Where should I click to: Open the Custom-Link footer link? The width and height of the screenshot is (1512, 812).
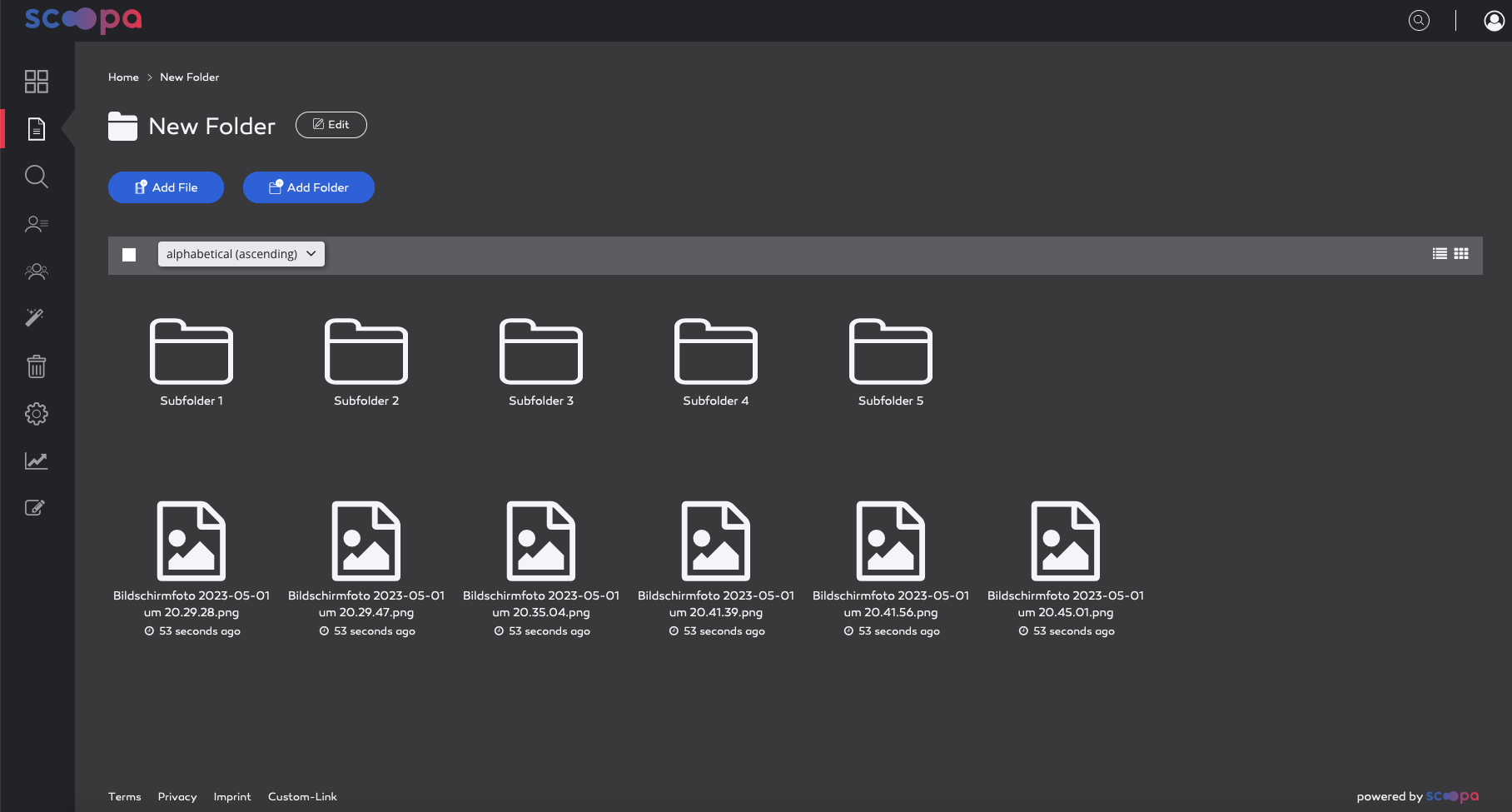coord(302,797)
